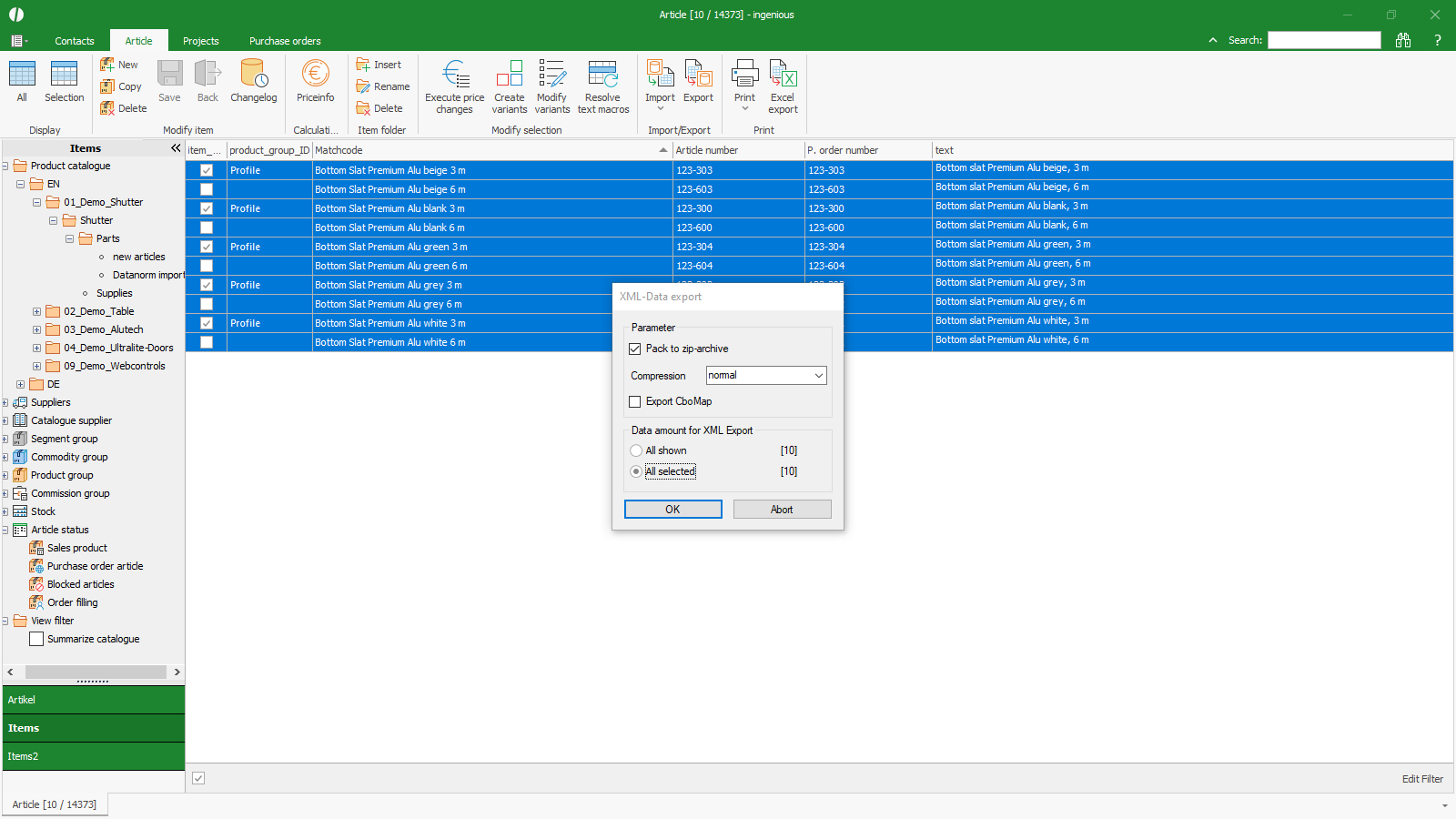This screenshot has height=819, width=1456.
Task: Open the Contacts tab
Action: [x=75, y=41]
